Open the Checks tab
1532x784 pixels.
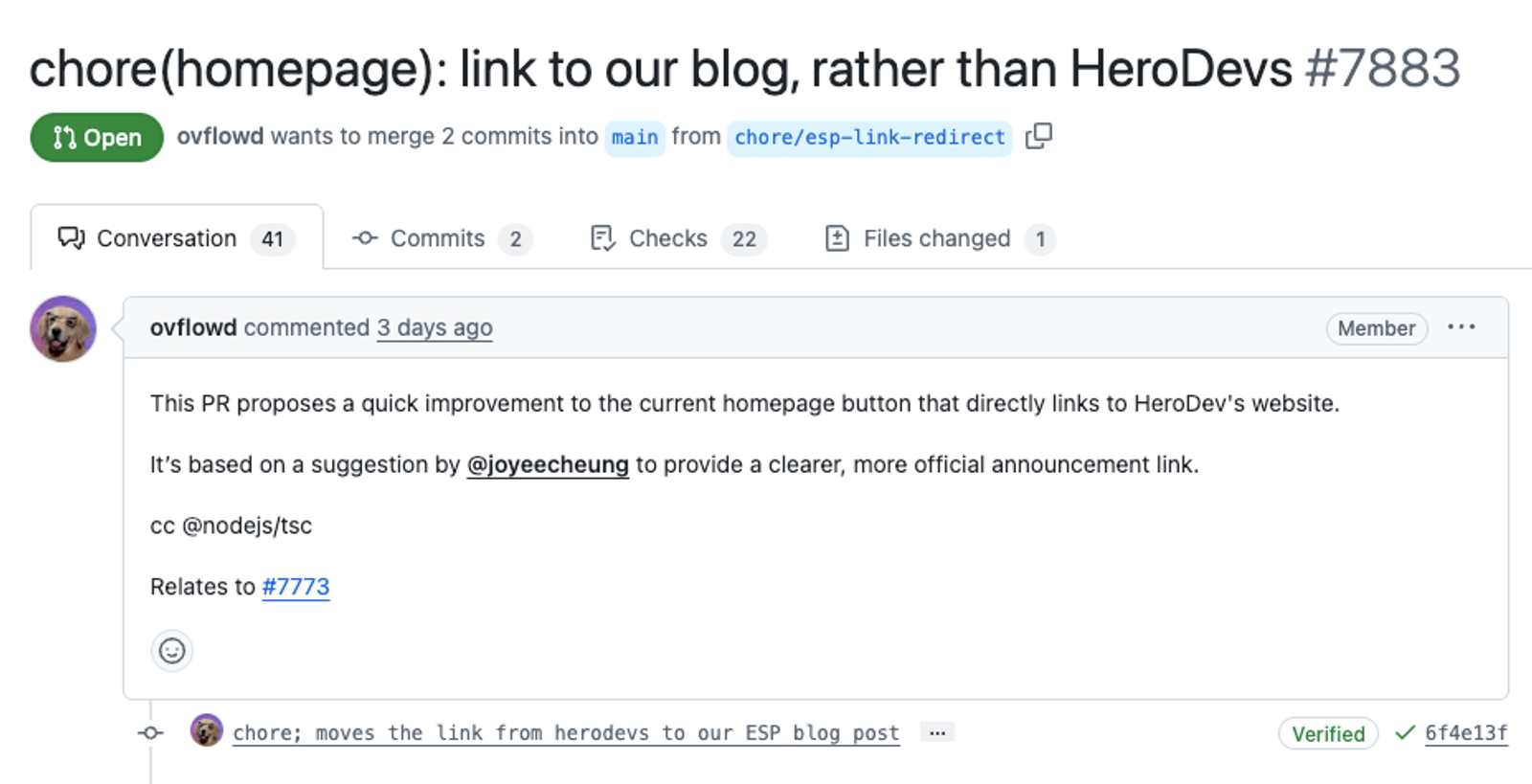click(x=679, y=238)
